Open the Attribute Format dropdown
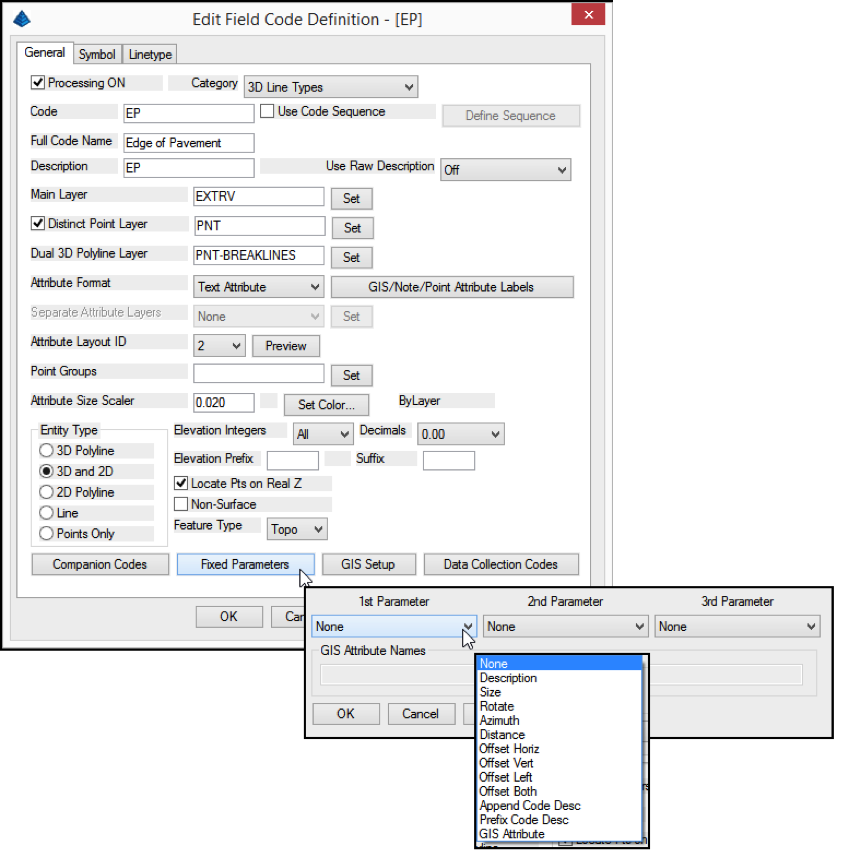The height and width of the screenshot is (863, 866). [258, 287]
